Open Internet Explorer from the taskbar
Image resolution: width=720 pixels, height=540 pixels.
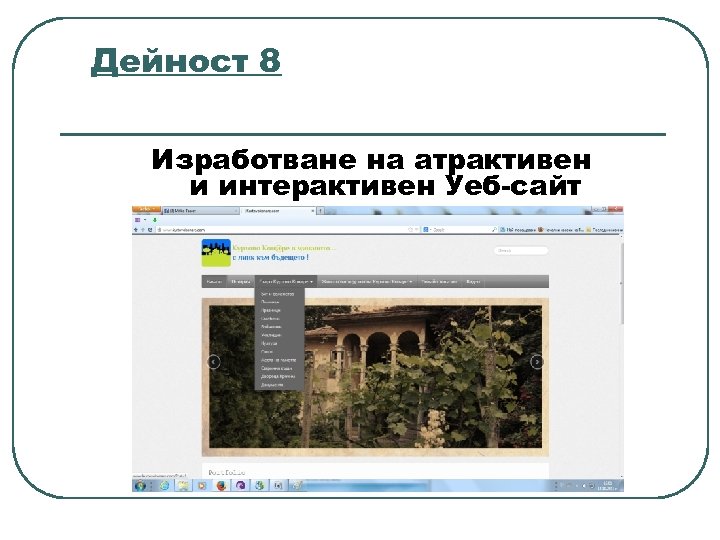[x=164, y=485]
